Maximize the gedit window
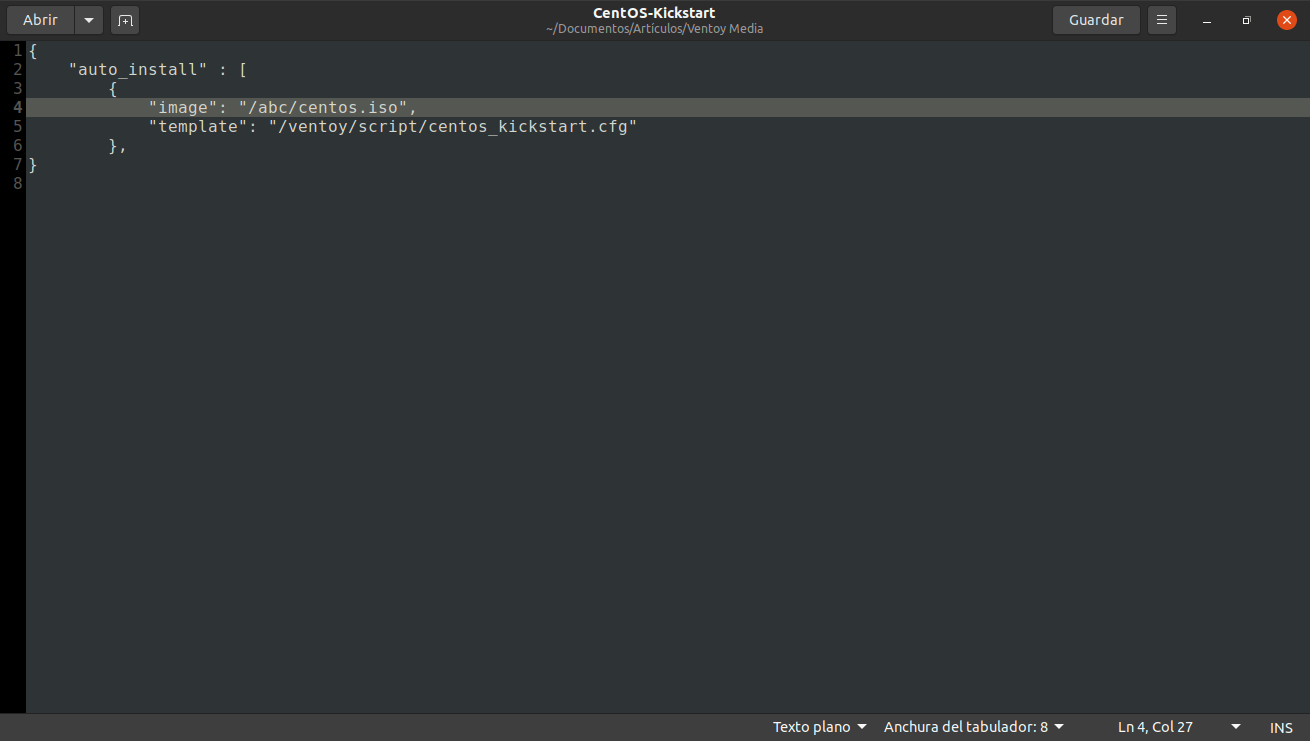1310x741 pixels. coord(1246,20)
